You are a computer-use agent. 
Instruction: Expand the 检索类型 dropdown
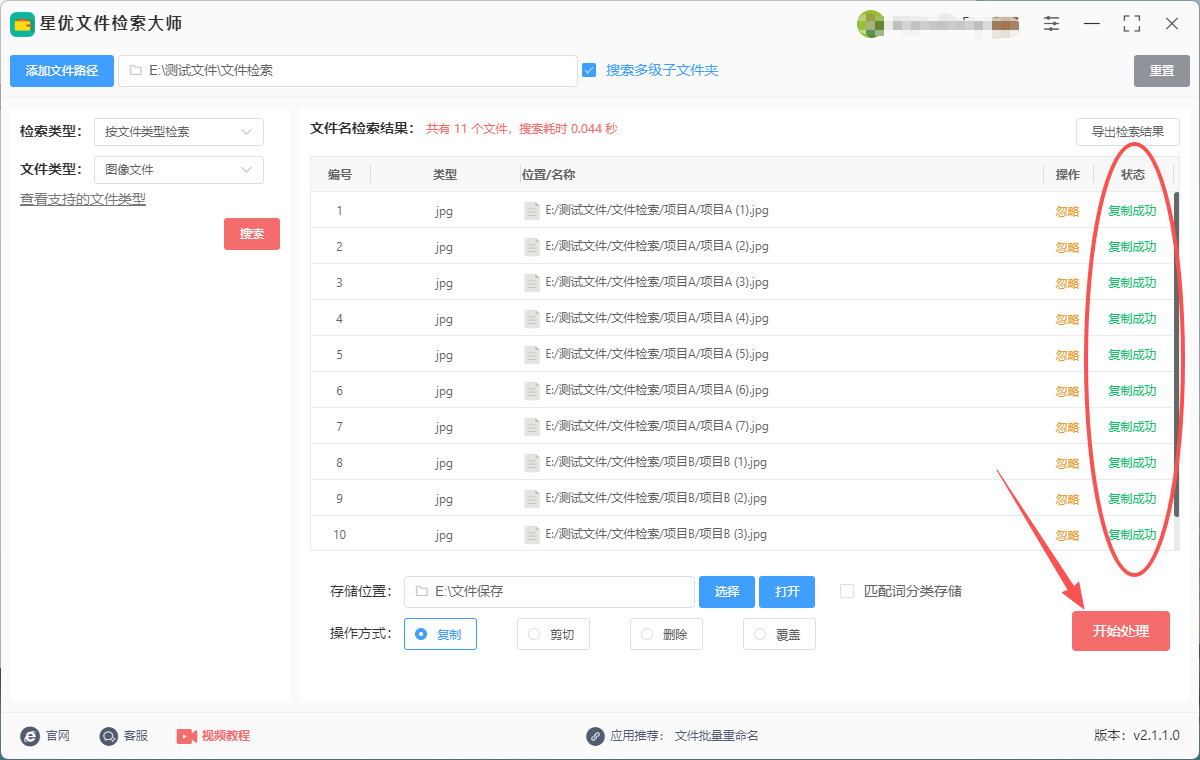[179, 132]
